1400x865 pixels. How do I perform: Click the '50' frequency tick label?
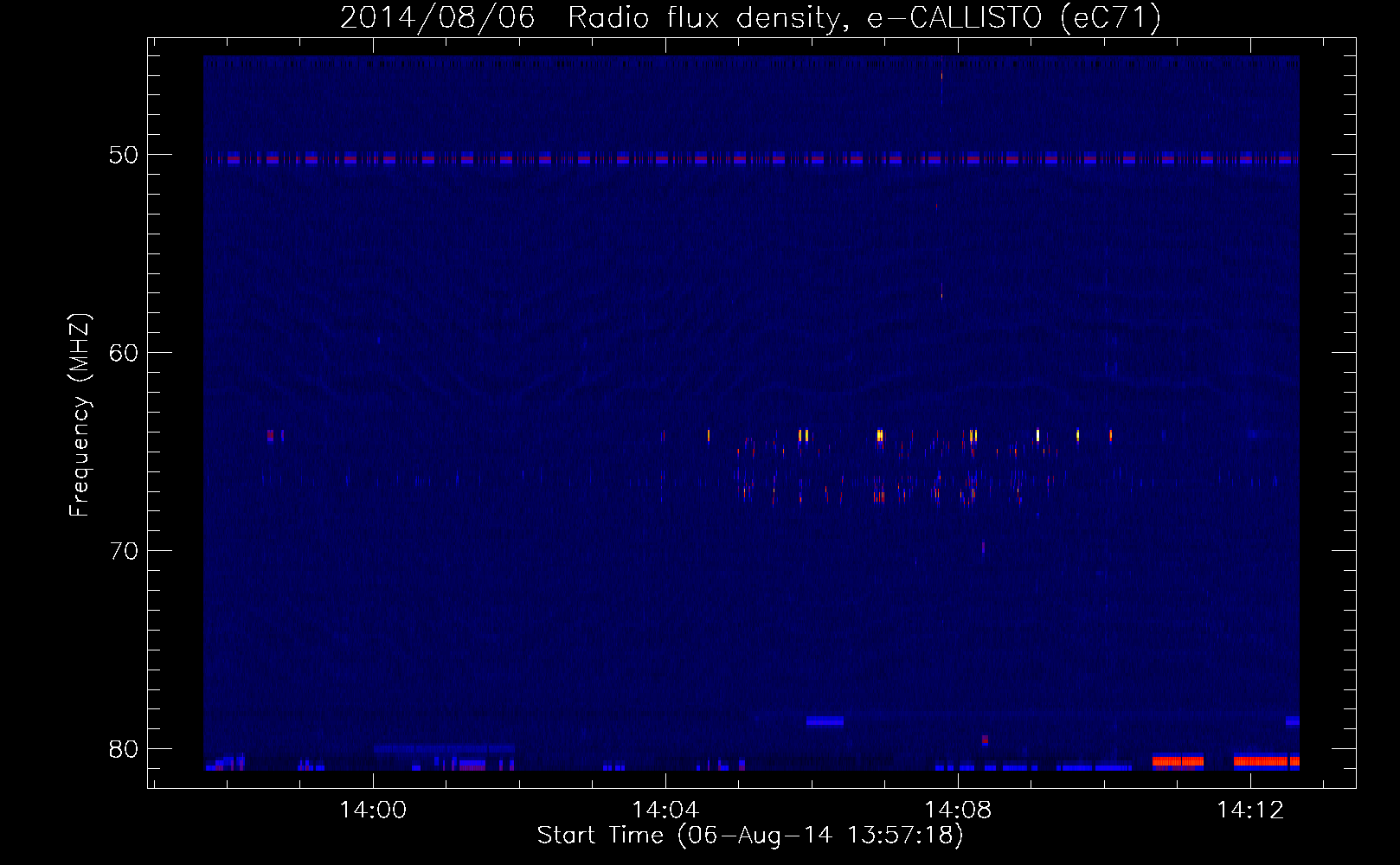click(124, 155)
